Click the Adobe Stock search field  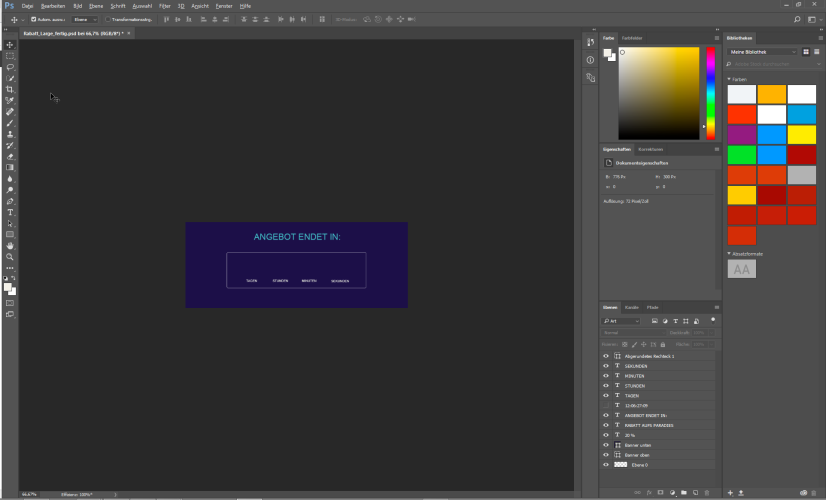[773, 64]
